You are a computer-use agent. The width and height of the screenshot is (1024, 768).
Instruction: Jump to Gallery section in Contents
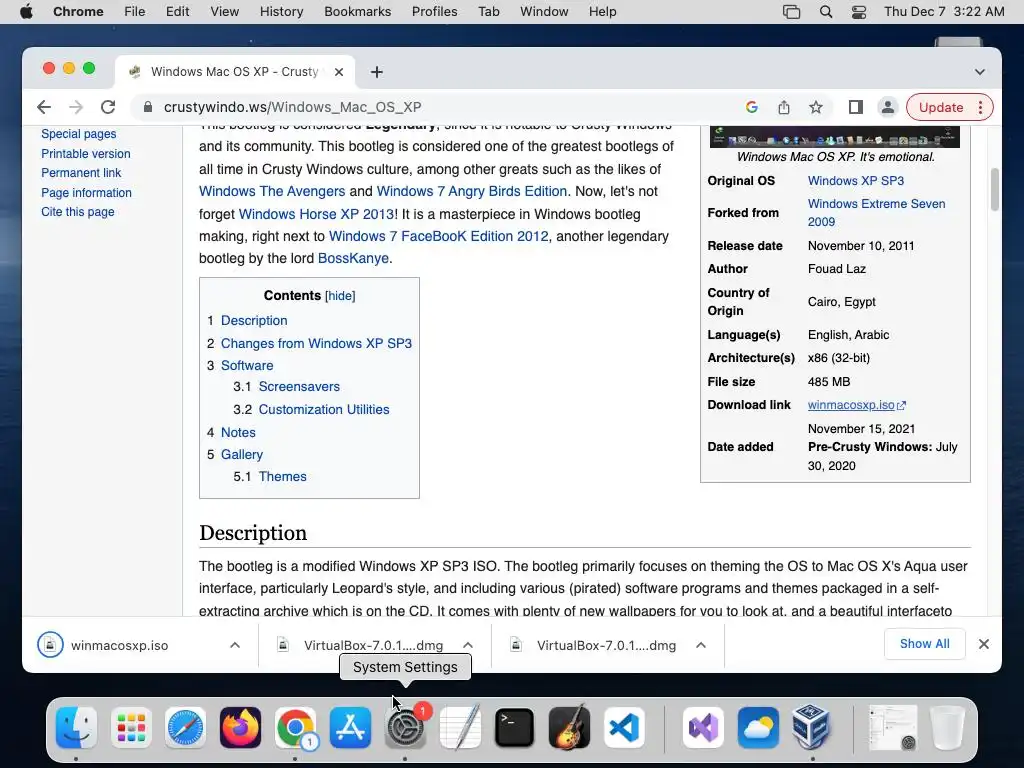tap(242, 455)
